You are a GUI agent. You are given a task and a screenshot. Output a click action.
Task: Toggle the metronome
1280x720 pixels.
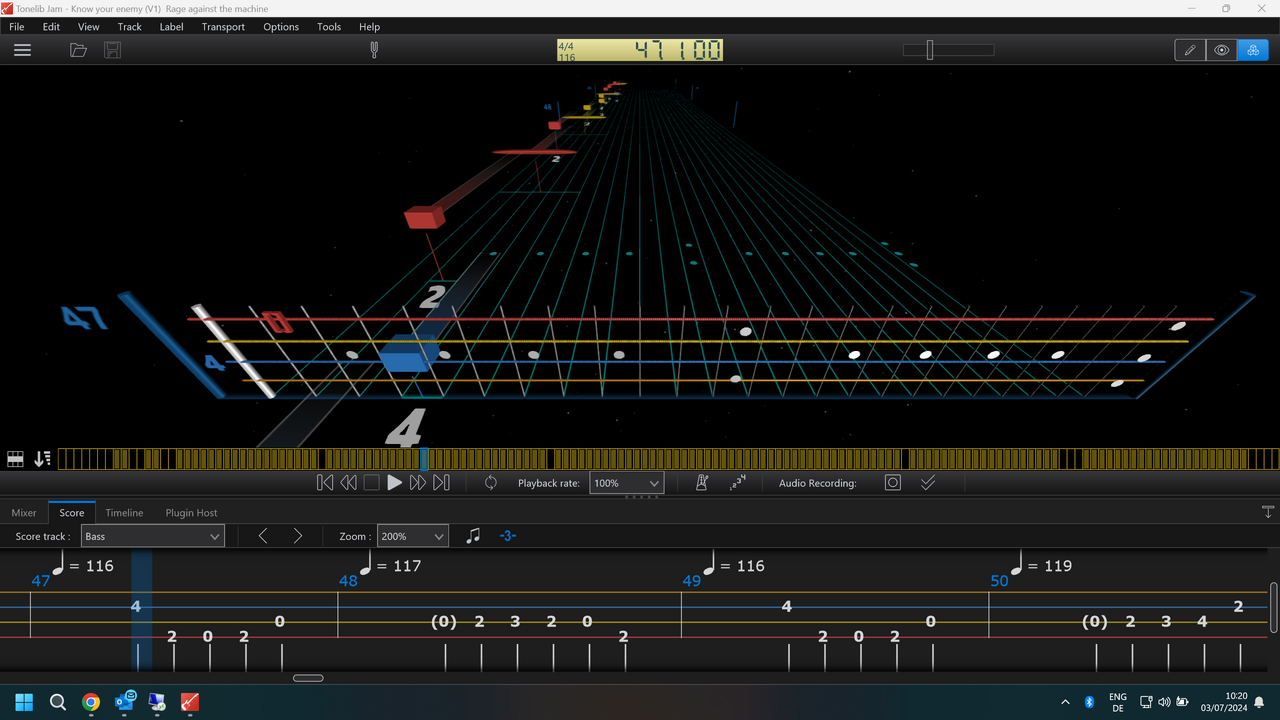[702, 483]
